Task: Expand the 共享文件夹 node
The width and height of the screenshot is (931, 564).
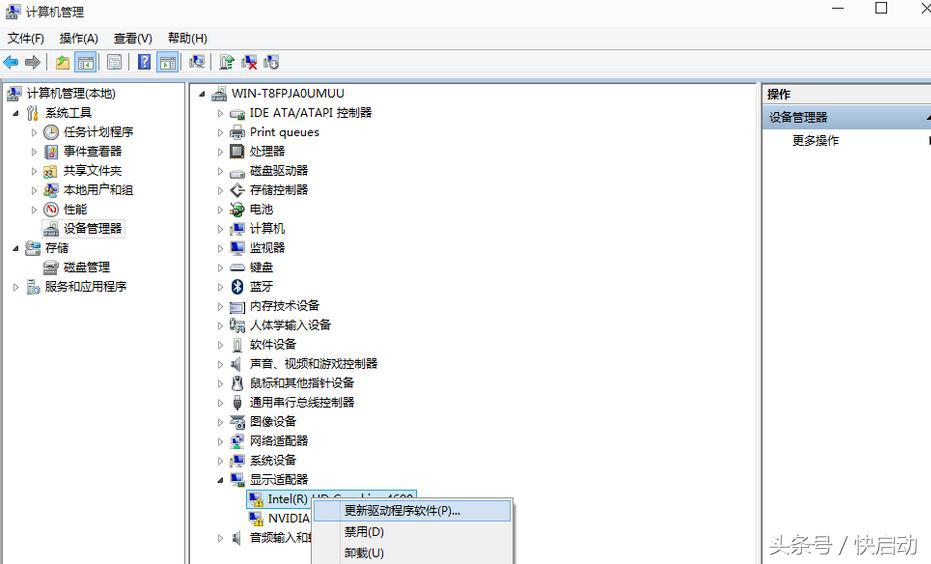Action: click(x=34, y=171)
